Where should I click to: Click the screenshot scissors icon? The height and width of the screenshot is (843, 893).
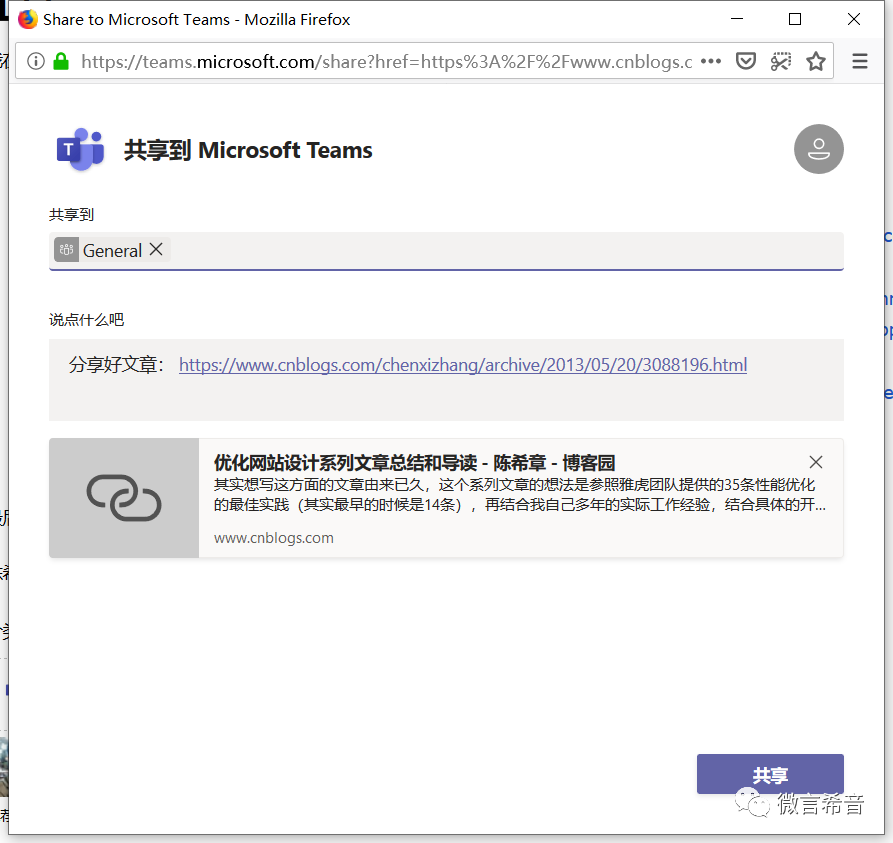pos(781,61)
